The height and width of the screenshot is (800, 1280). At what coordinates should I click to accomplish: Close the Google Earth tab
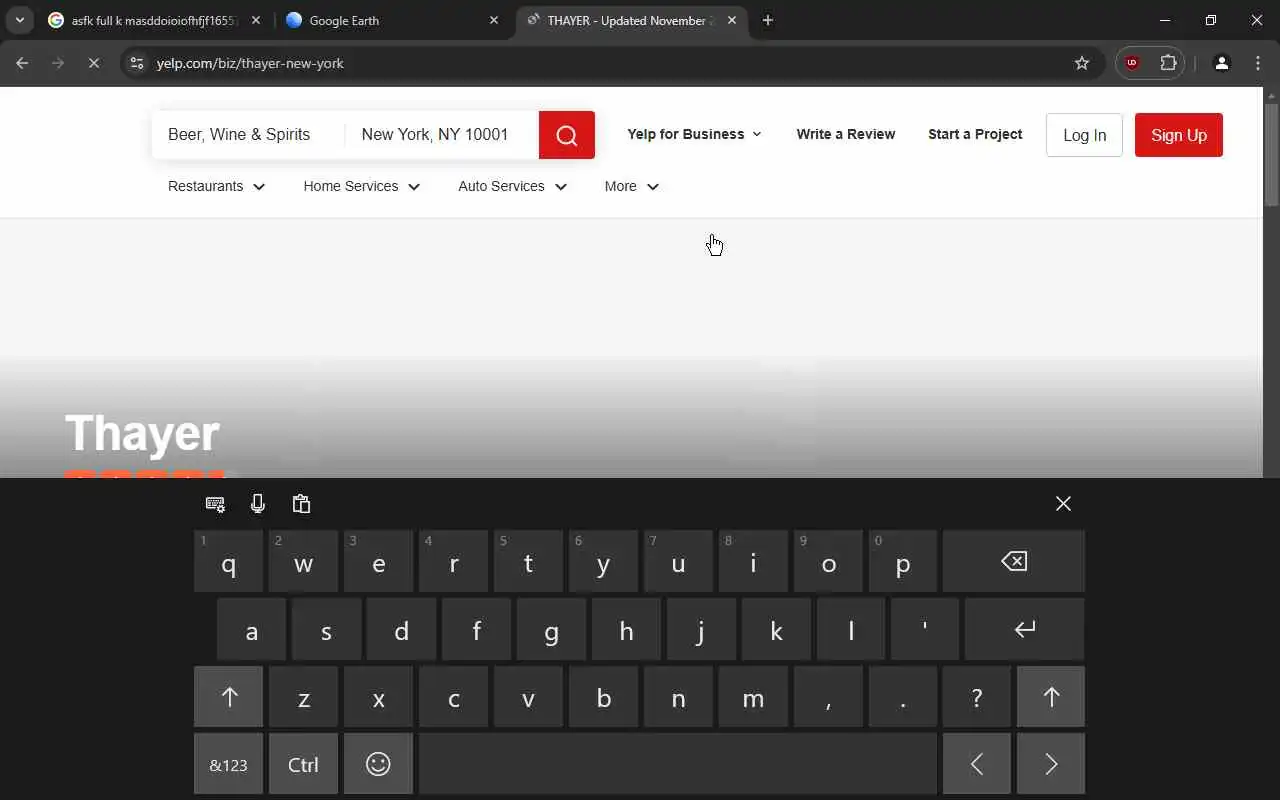point(493,20)
